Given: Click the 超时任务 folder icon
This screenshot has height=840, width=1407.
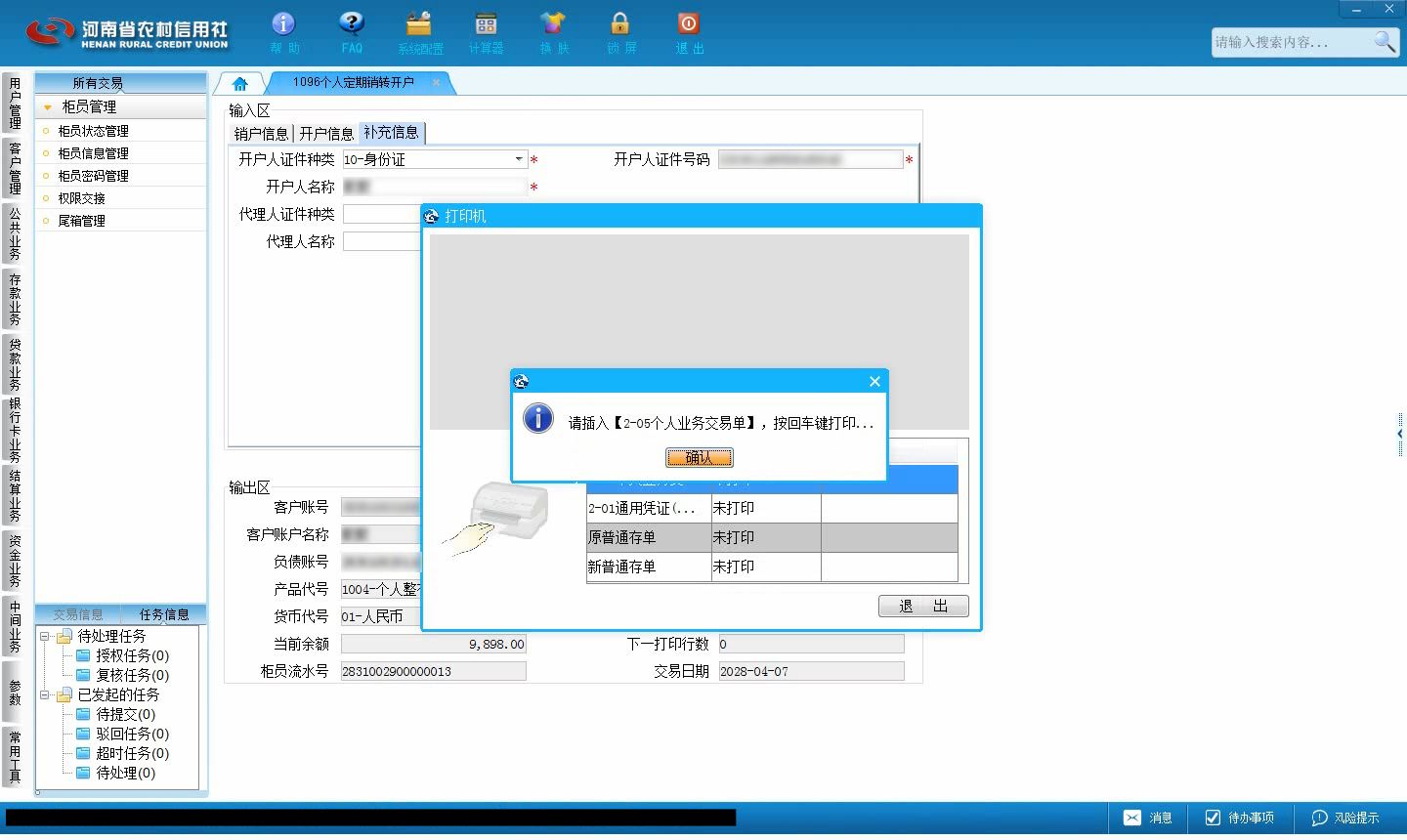Looking at the screenshot, I should pyautogui.click(x=83, y=753).
